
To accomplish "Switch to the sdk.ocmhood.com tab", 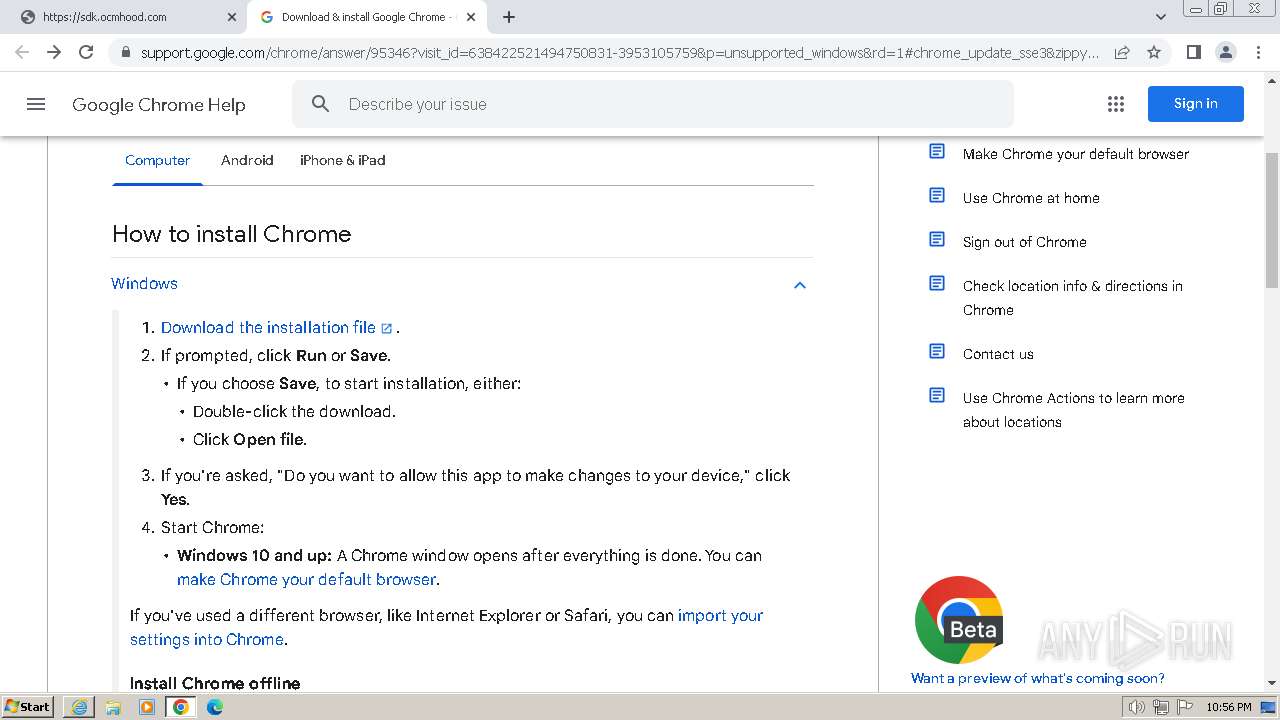I will point(126,17).
